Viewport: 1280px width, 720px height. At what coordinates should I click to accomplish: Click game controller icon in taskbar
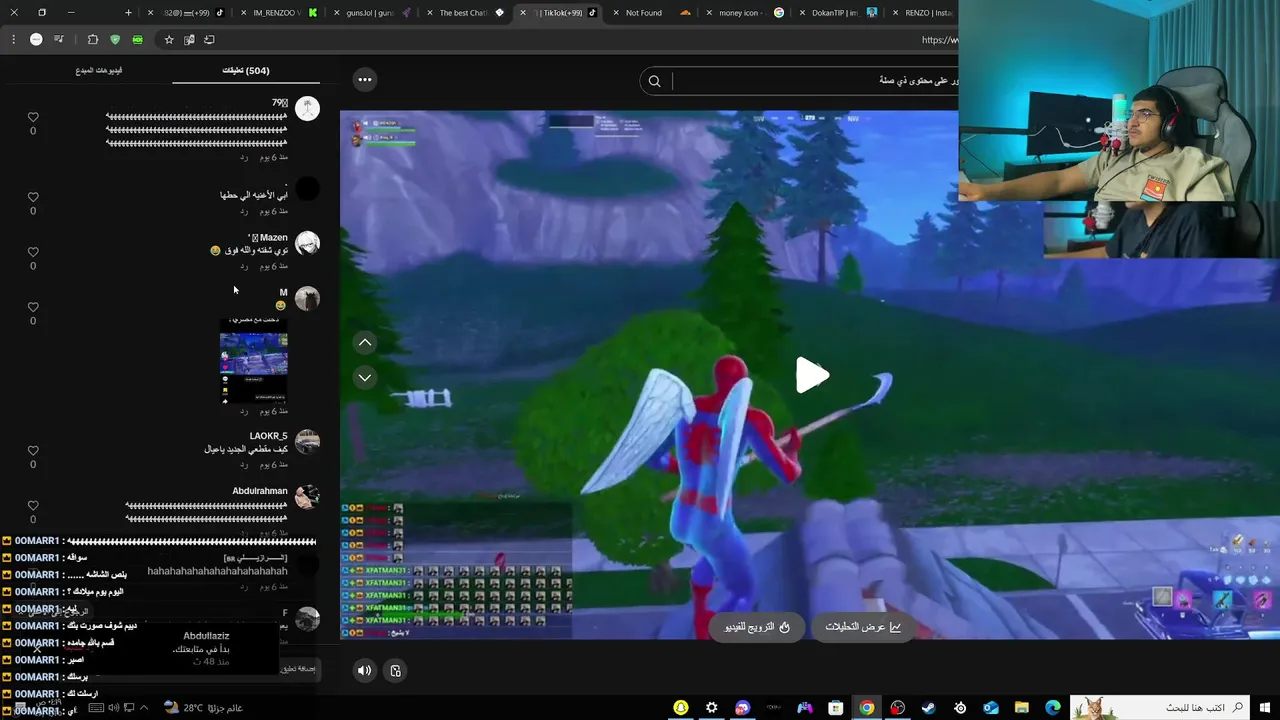coord(805,708)
